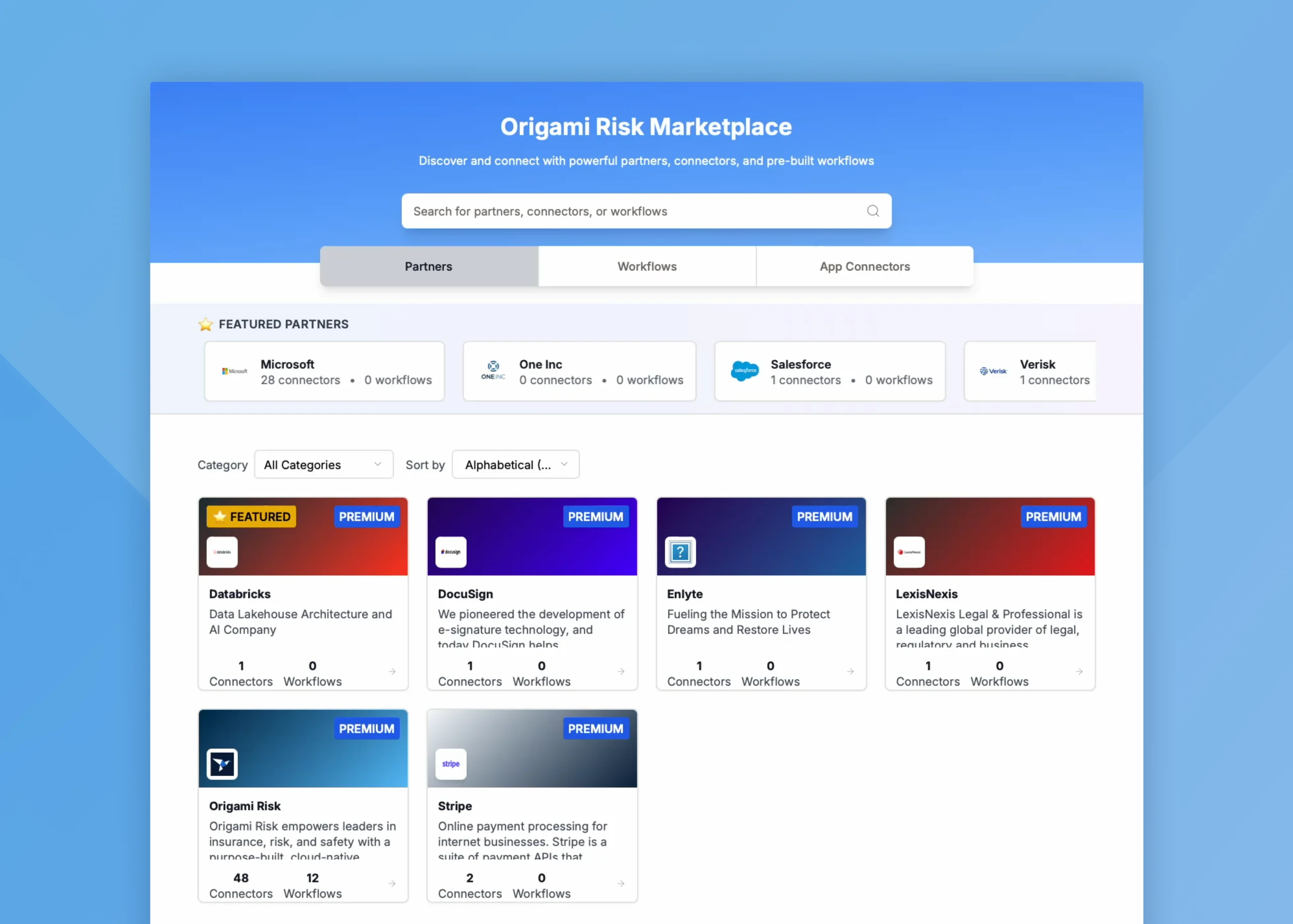Viewport: 1293px width, 924px height.
Task: Click the Stripe card title
Action: [x=455, y=806]
